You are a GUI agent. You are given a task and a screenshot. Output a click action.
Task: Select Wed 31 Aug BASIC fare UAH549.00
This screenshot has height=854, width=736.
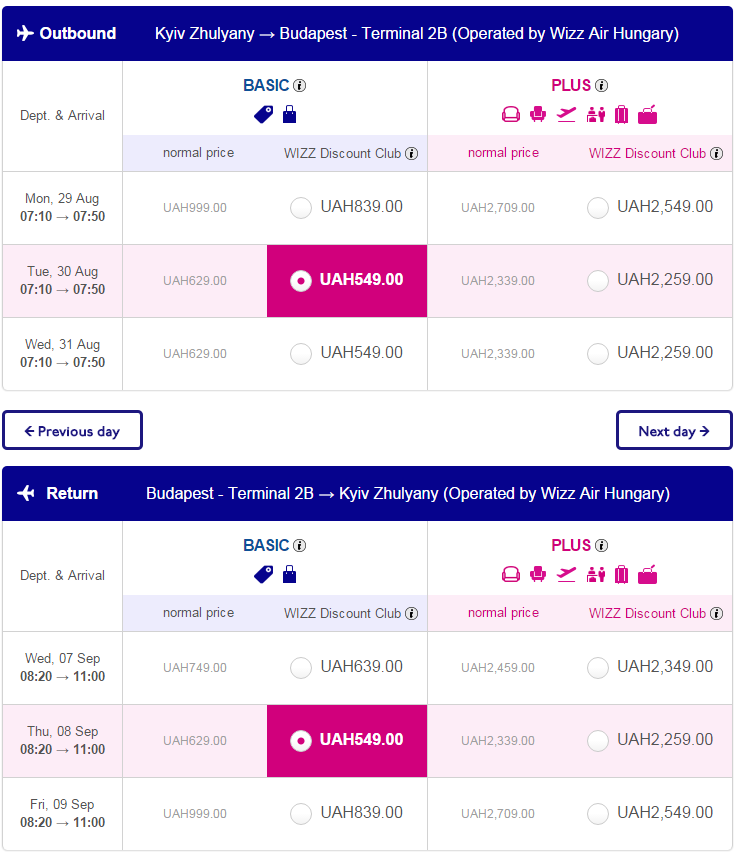(301, 353)
